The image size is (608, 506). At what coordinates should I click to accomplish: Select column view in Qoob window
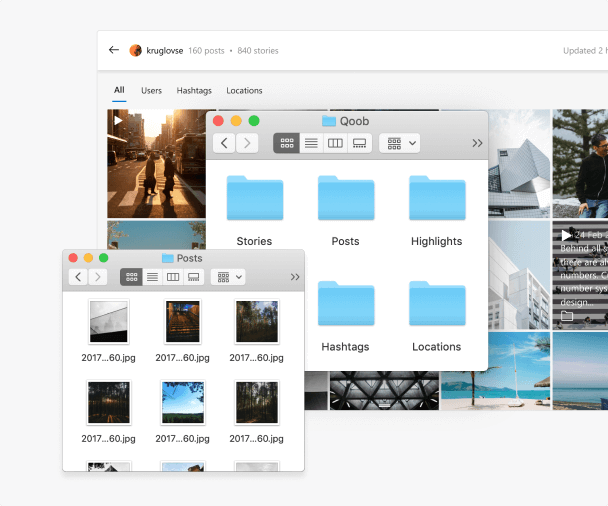(x=335, y=143)
